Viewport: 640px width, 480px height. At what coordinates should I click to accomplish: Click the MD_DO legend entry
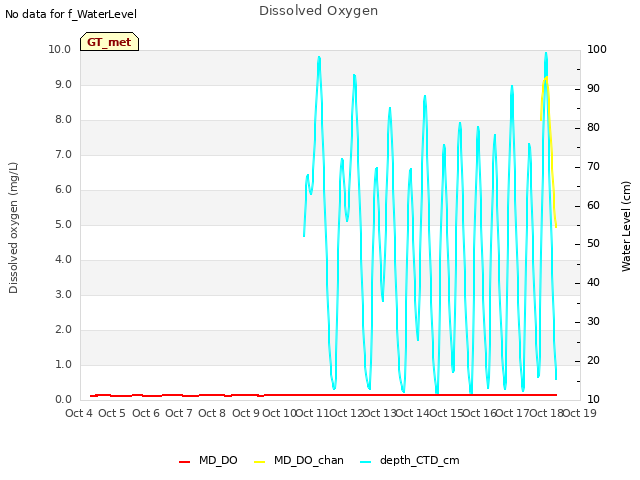click(208, 460)
